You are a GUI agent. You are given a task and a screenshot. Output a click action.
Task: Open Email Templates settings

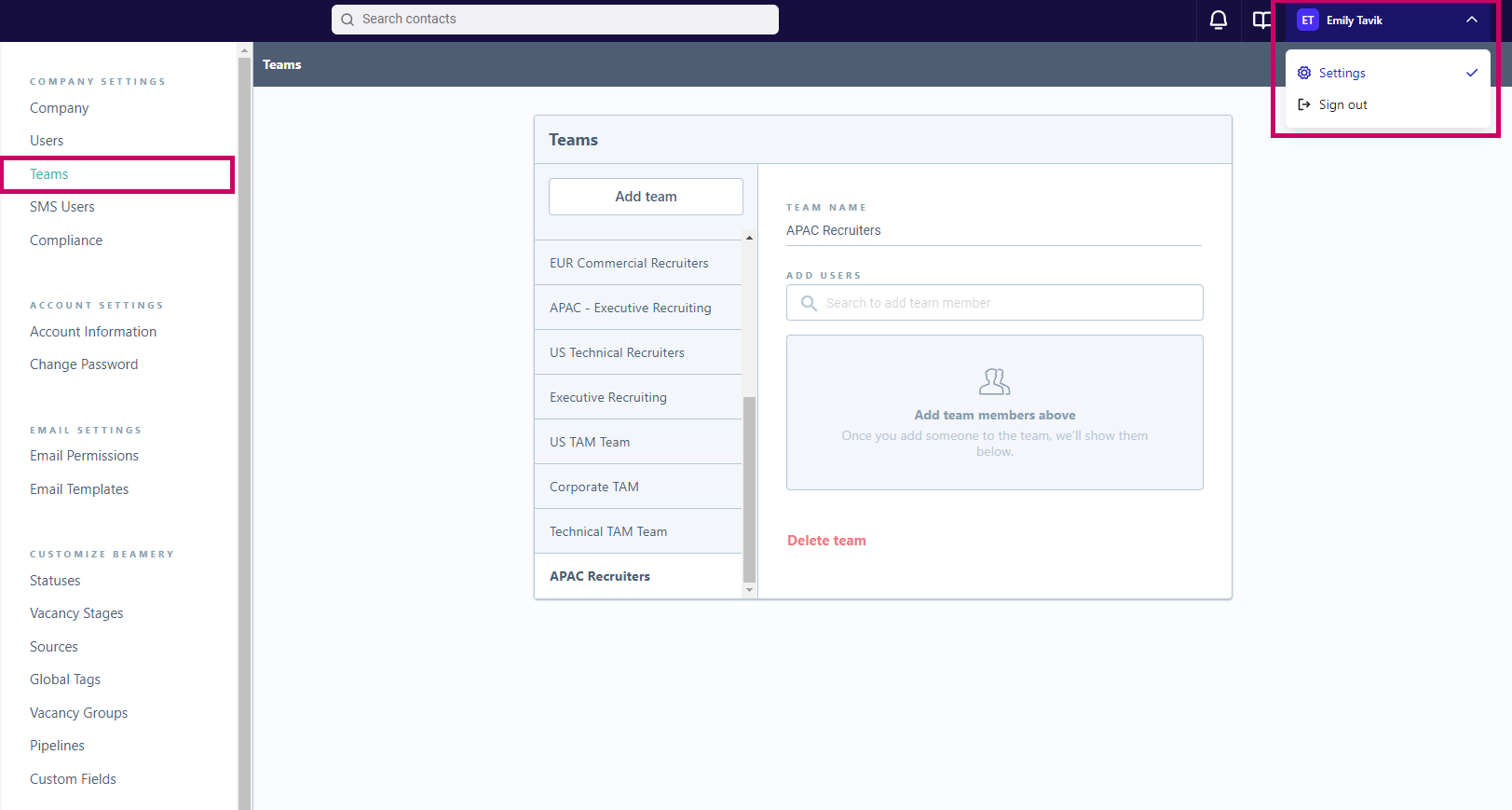(x=79, y=489)
